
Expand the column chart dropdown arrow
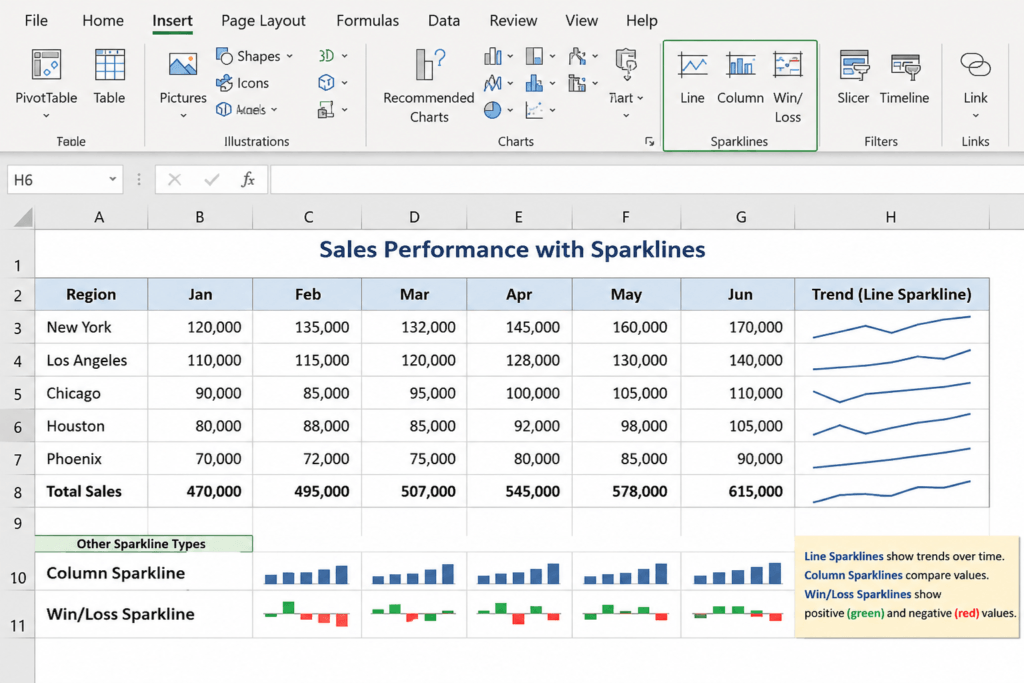pyautogui.click(x=510, y=56)
